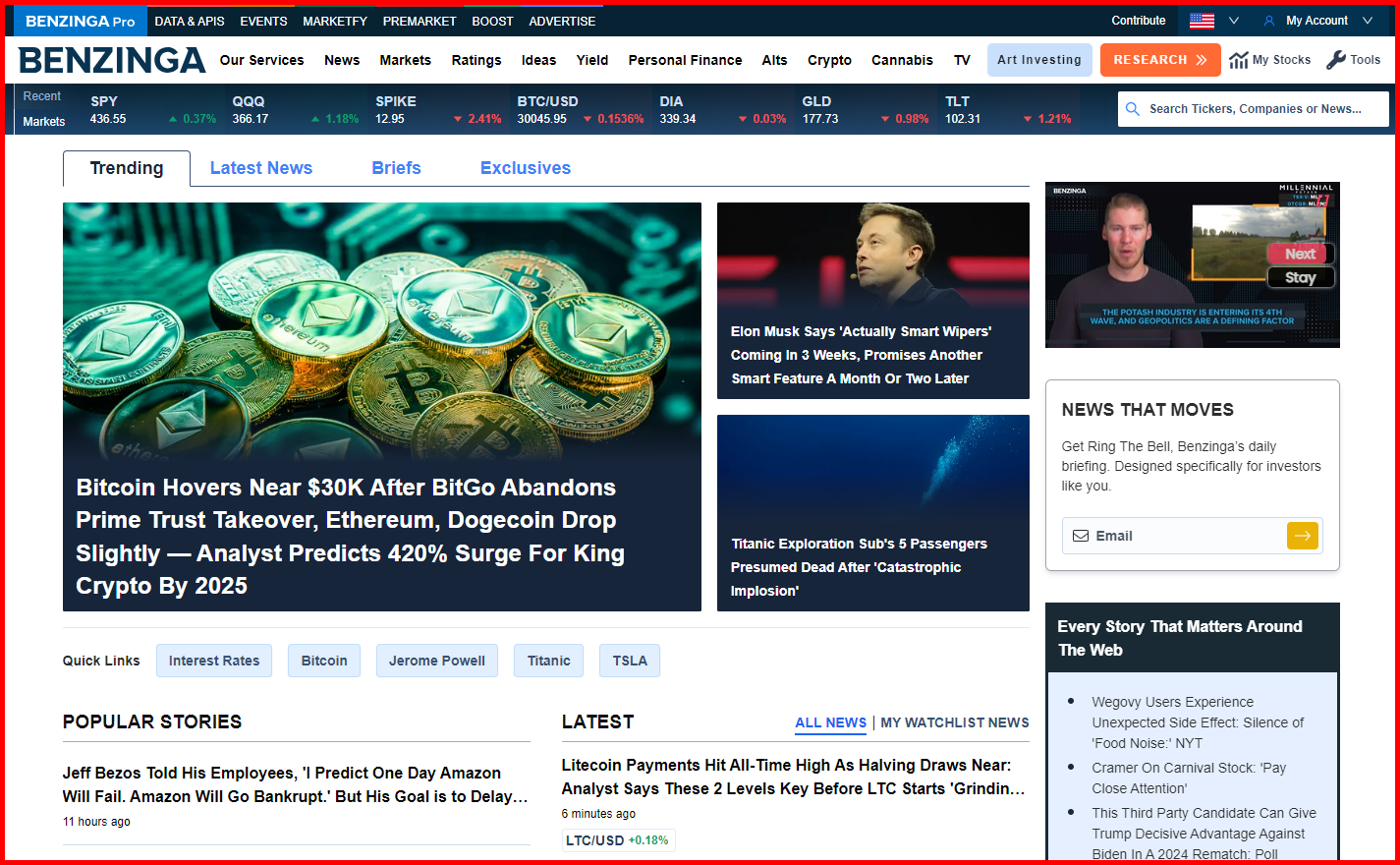Viewport: 1400px width, 865px height.
Task: Expand the My Account dropdown
Action: (1367, 21)
